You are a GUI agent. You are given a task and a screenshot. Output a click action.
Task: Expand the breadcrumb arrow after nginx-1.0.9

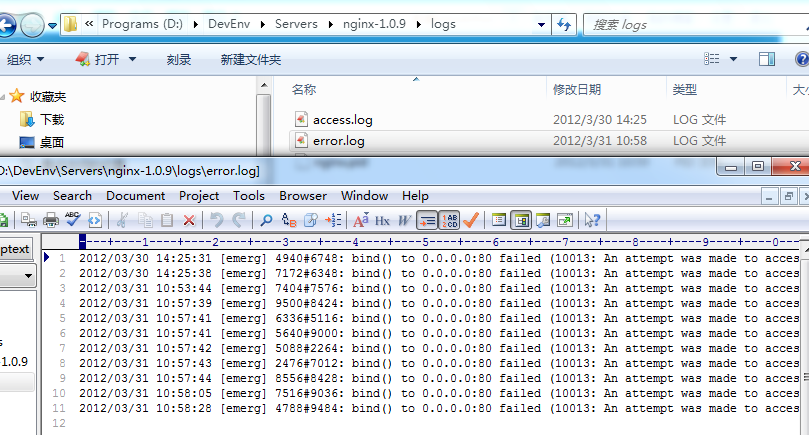(x=419, y=24)
